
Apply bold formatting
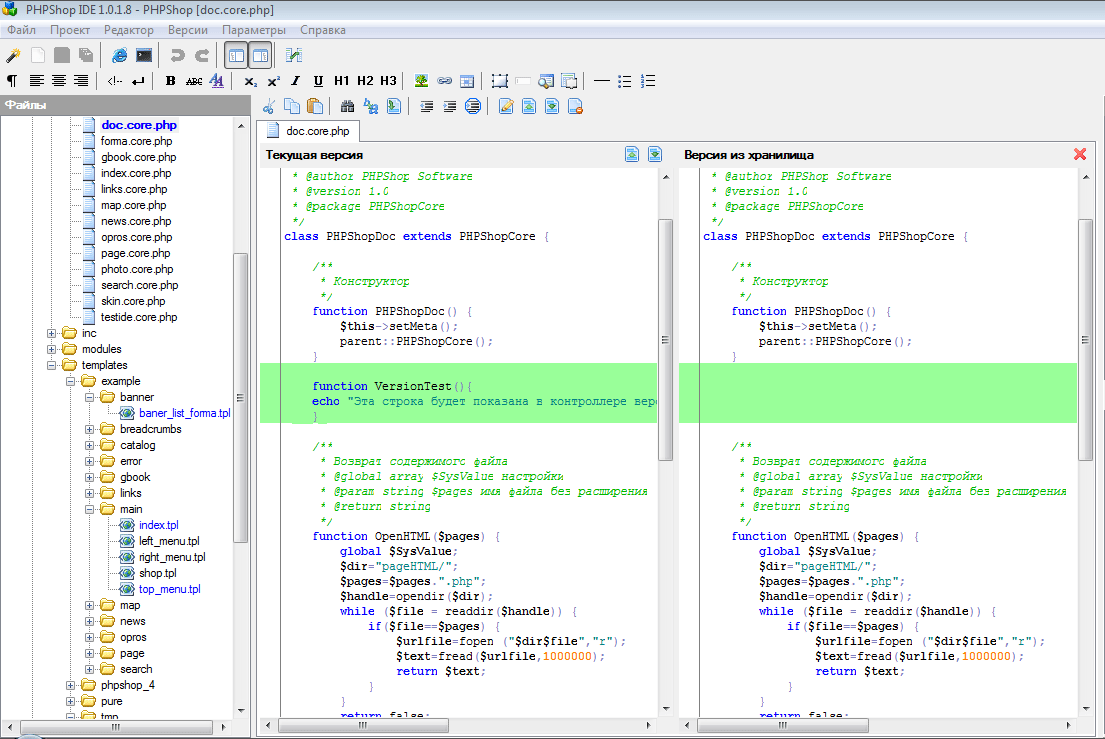[x=171, y=81]
